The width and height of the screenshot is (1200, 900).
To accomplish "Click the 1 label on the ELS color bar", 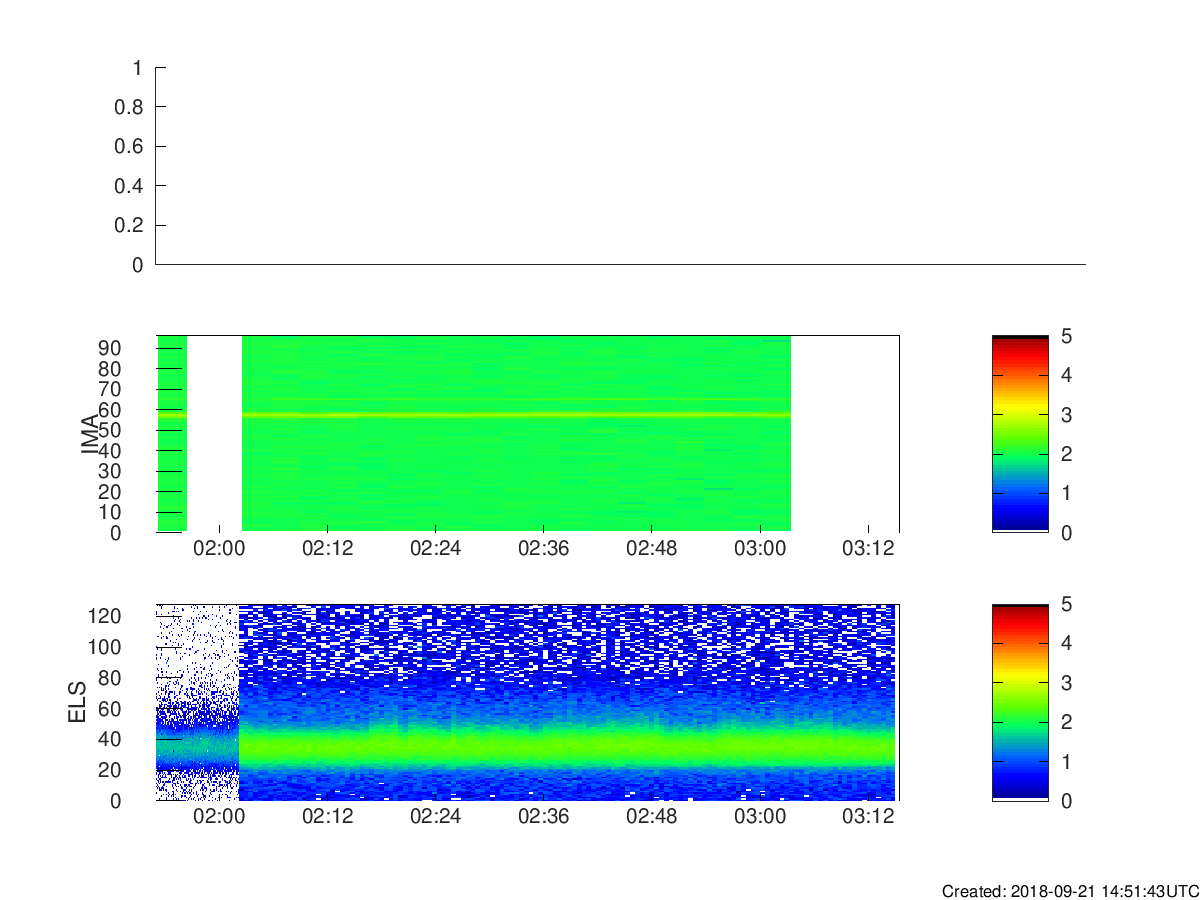I will (x=1065, y=761).
